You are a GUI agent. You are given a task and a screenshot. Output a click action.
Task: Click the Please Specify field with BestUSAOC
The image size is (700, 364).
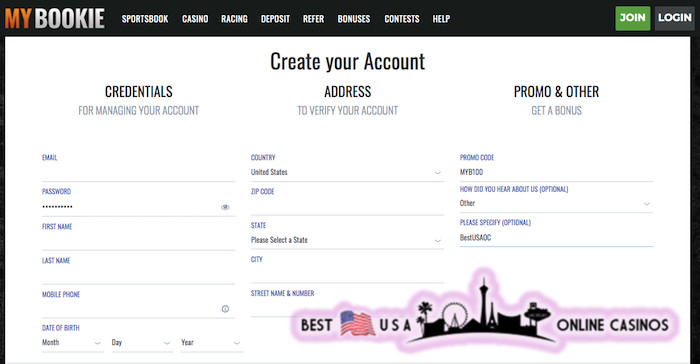[x=556, y=238]
